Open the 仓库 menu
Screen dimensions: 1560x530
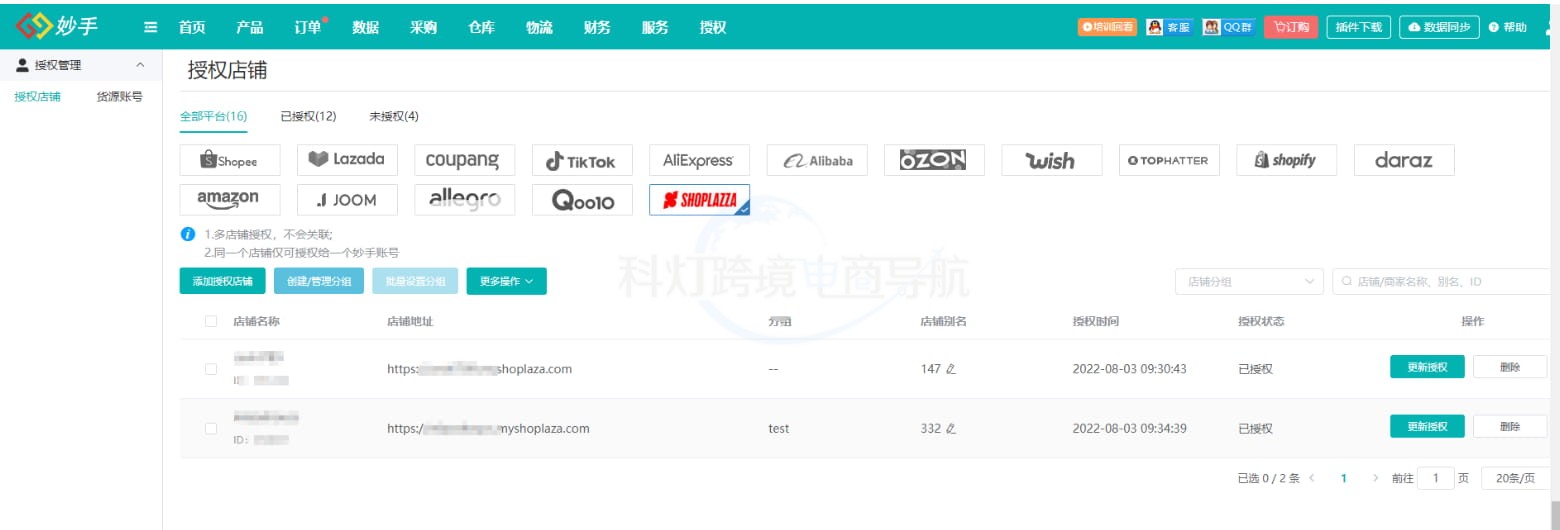482,28
